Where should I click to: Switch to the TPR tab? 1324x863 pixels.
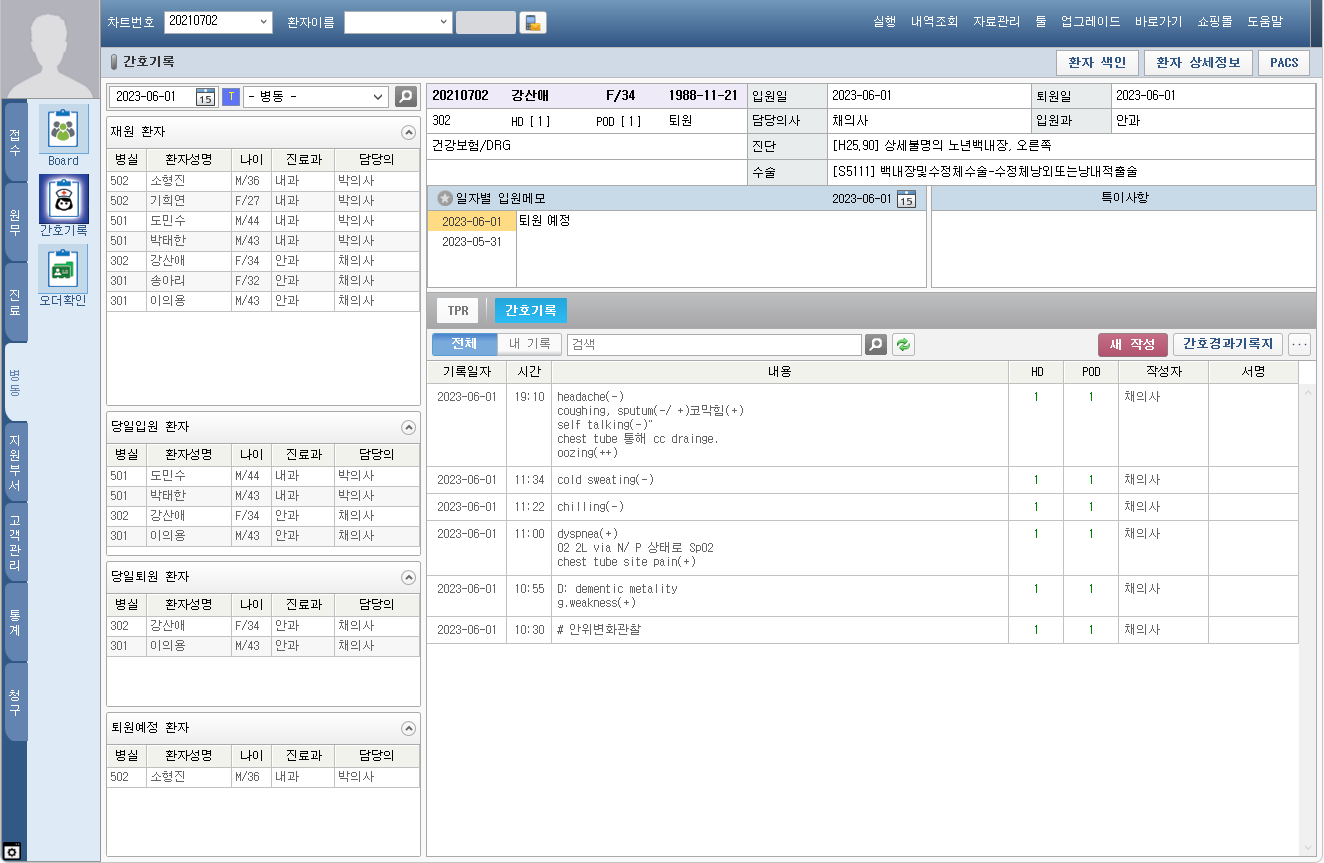[457, 311]
